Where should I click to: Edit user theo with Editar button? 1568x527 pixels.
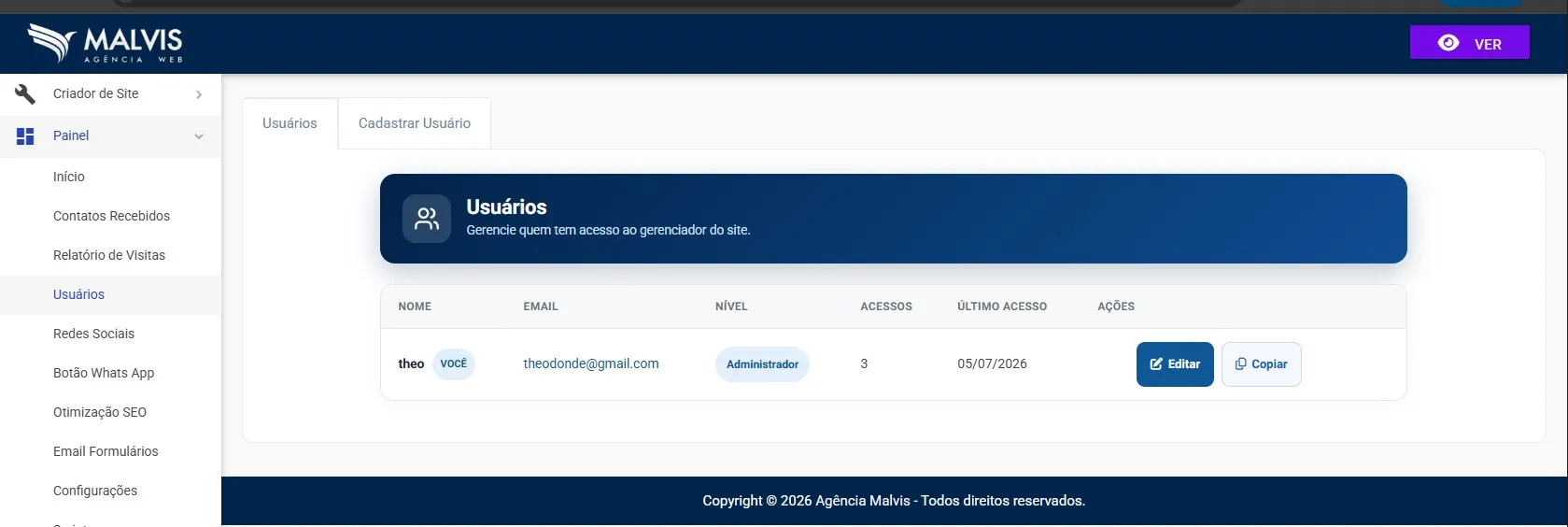(x=1175, y=364)
